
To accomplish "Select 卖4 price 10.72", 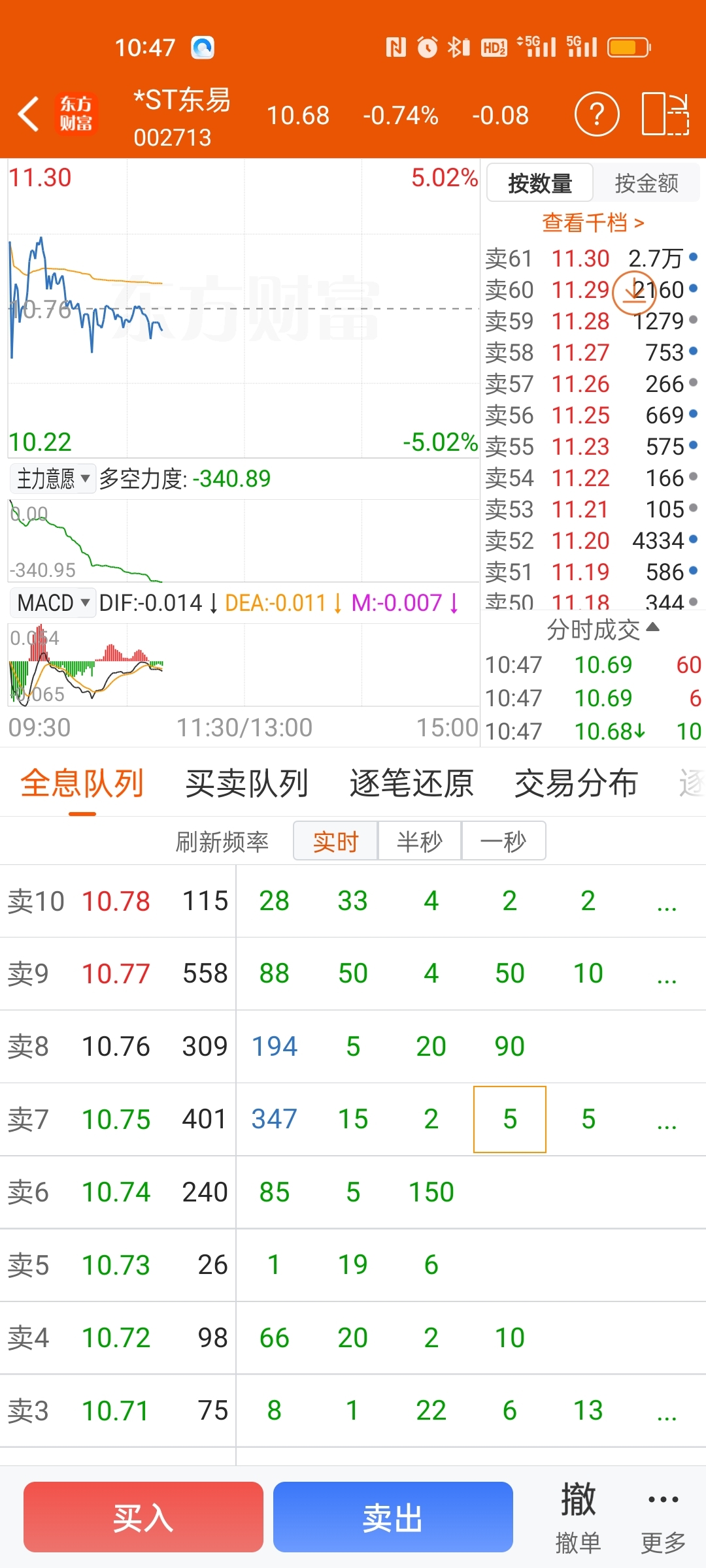I will (x=116, y=1338).
